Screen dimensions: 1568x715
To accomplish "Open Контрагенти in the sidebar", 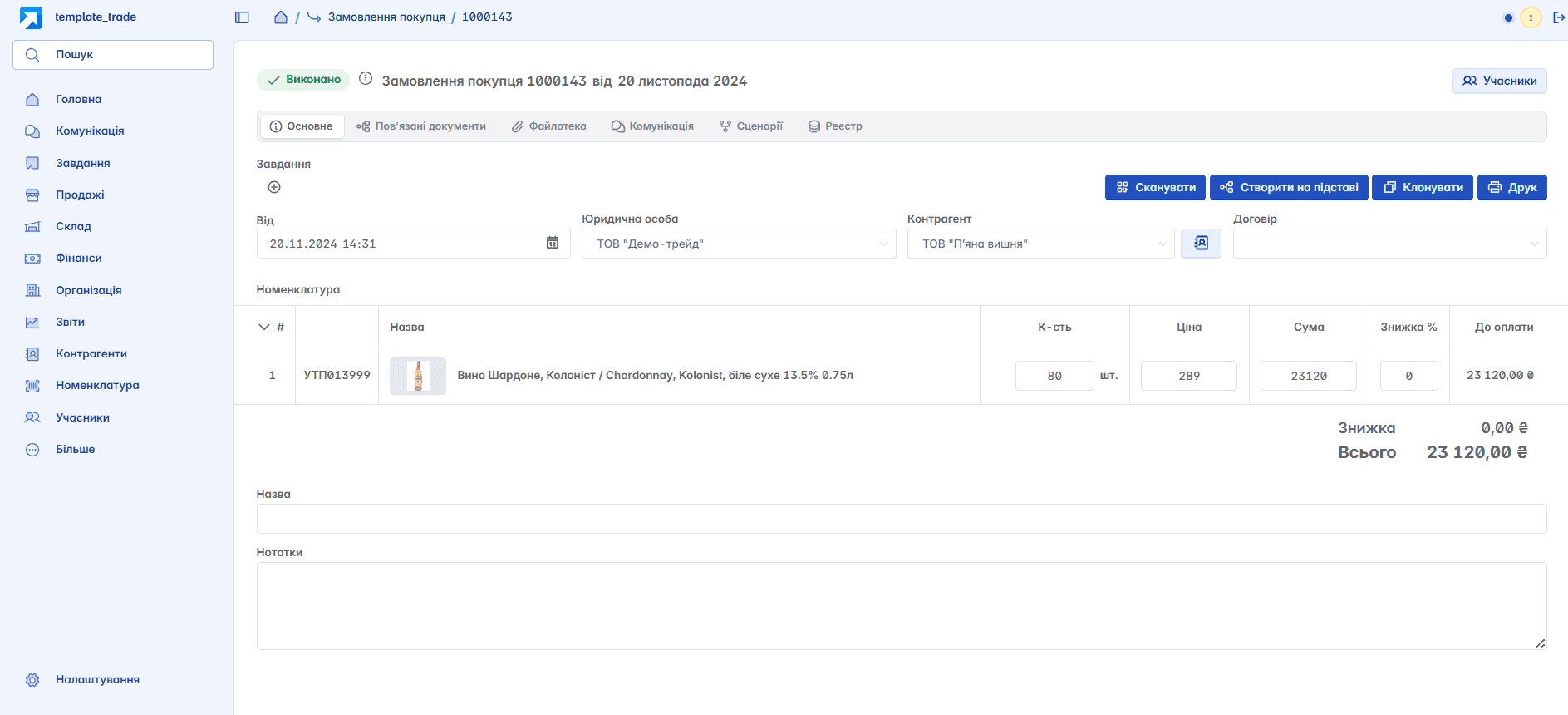I will coord(91,353).
